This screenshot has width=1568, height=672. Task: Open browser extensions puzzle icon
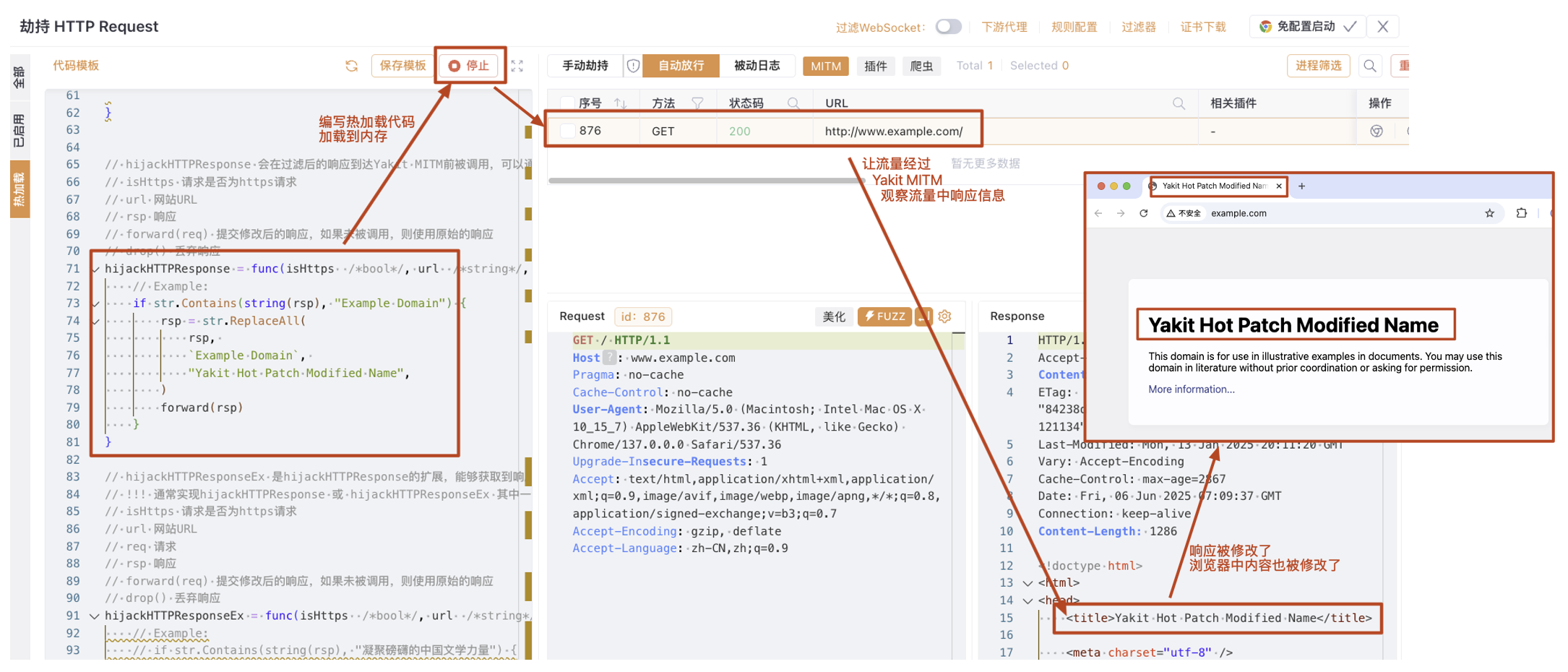[x=1521, y=213]
